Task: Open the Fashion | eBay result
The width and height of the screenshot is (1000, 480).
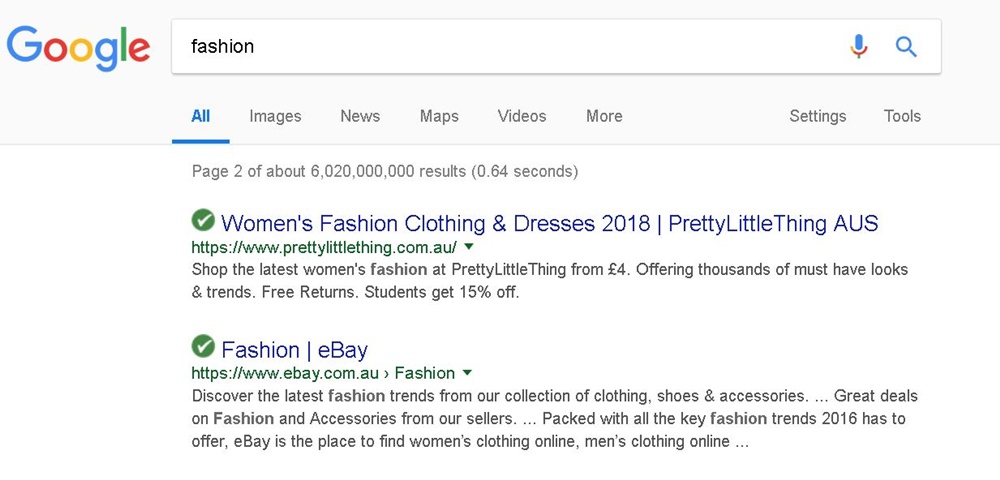Action: 295,350
